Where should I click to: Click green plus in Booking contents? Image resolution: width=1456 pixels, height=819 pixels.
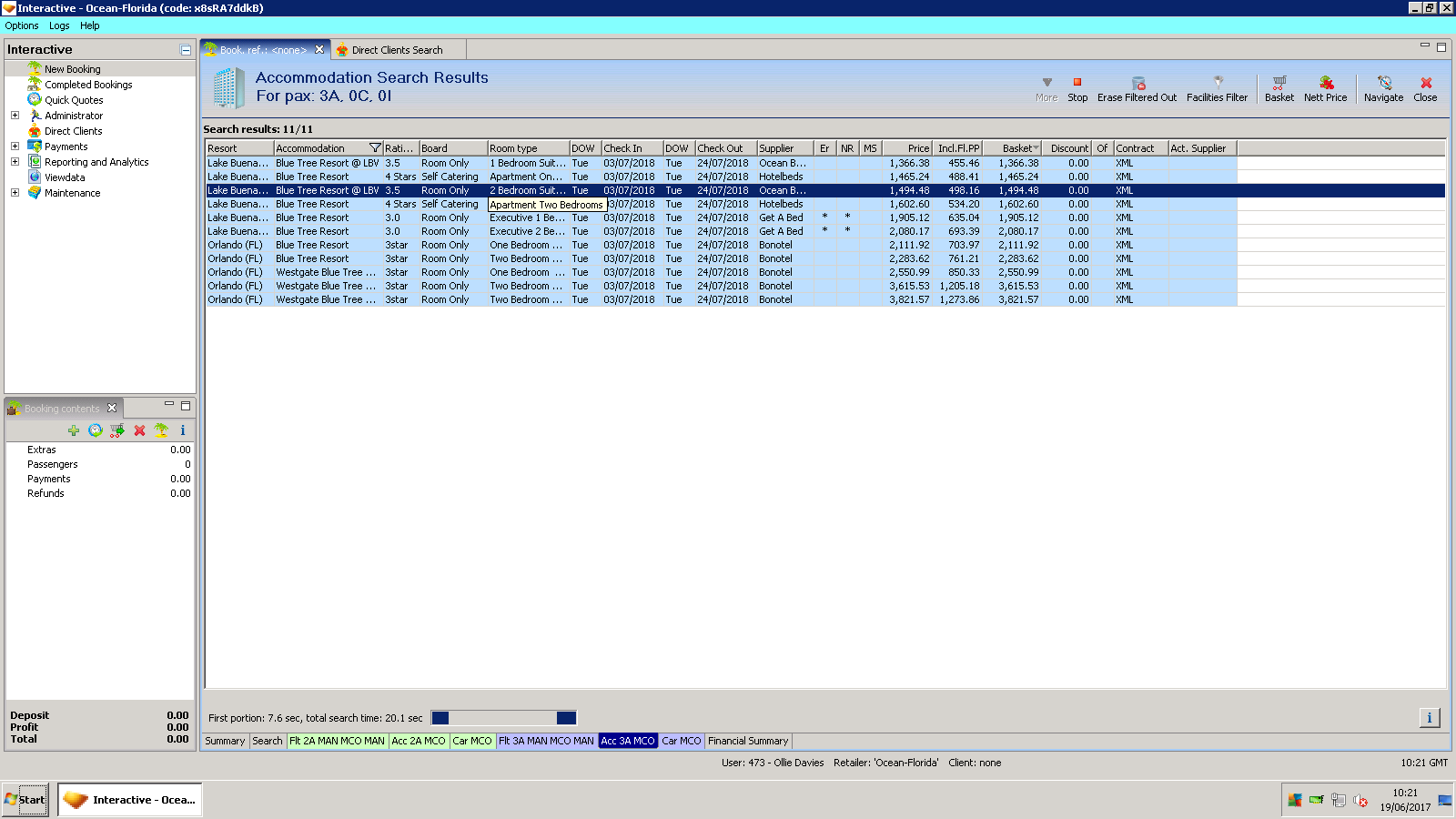click(74, 430)
